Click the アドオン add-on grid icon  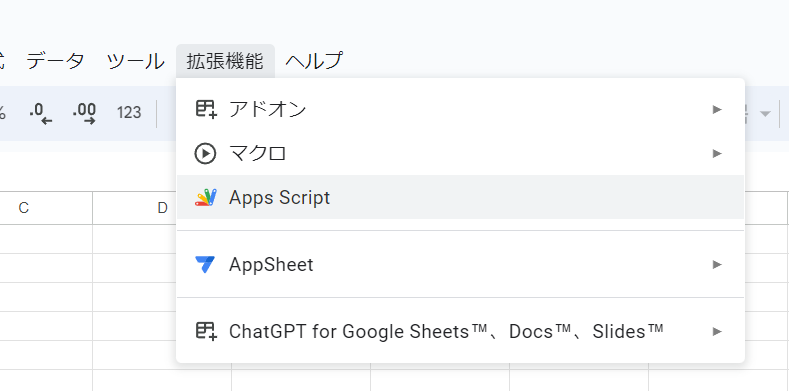click(206, 109)
